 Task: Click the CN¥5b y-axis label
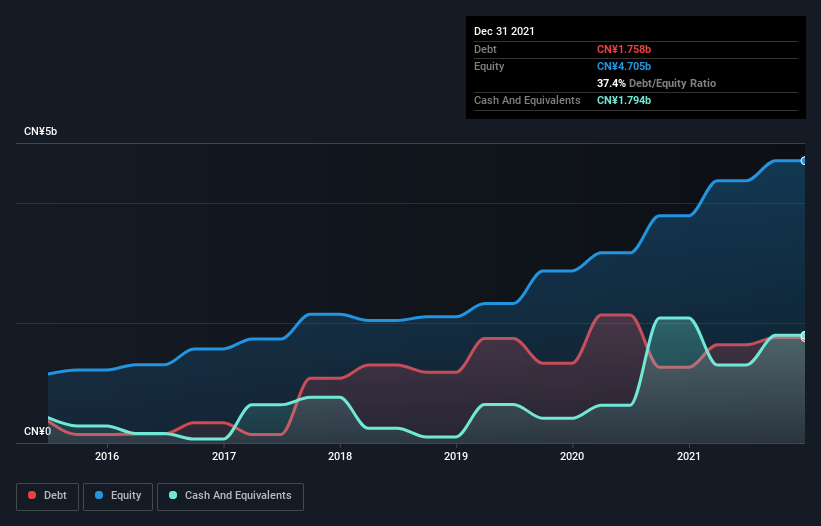(40, 131)
